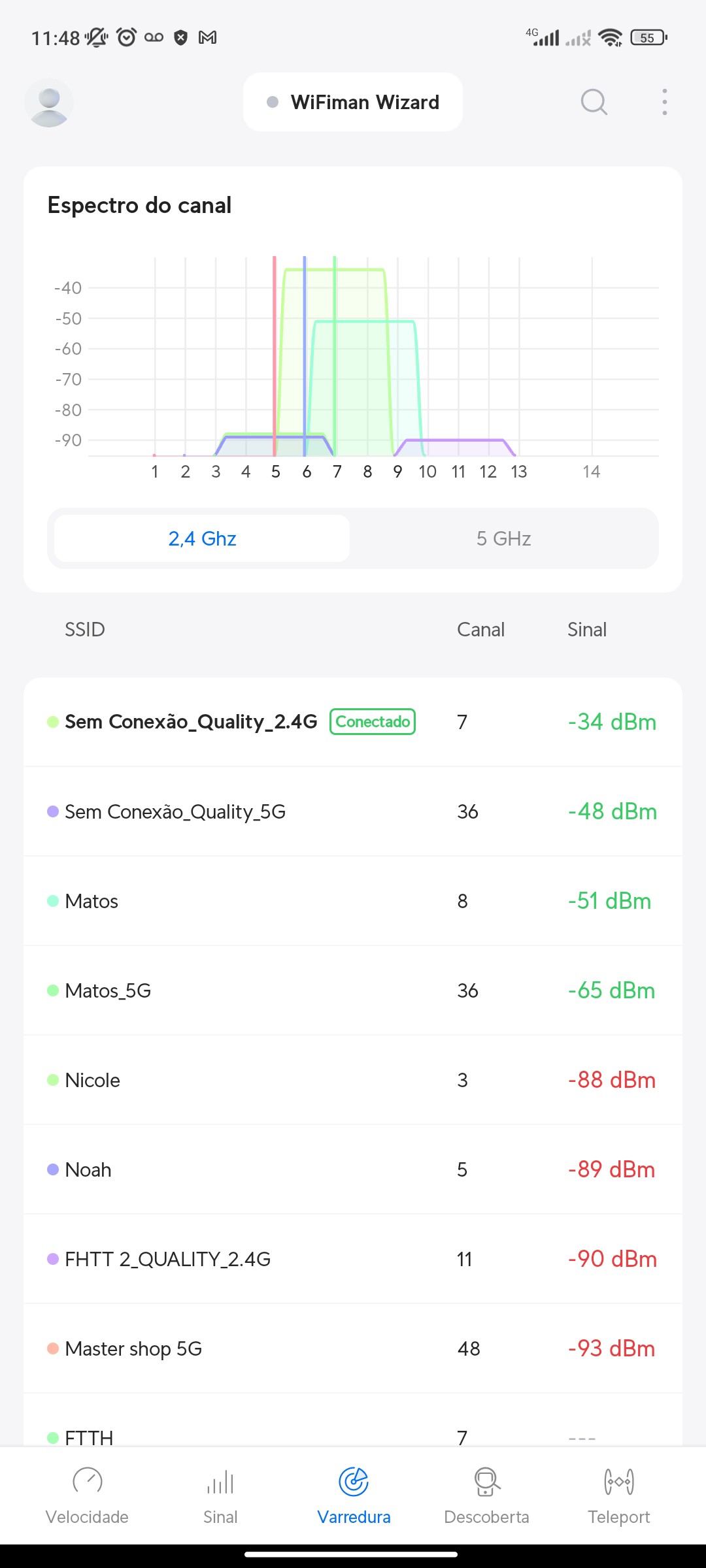
Task: Click the SSID column header
Action: 85,630
